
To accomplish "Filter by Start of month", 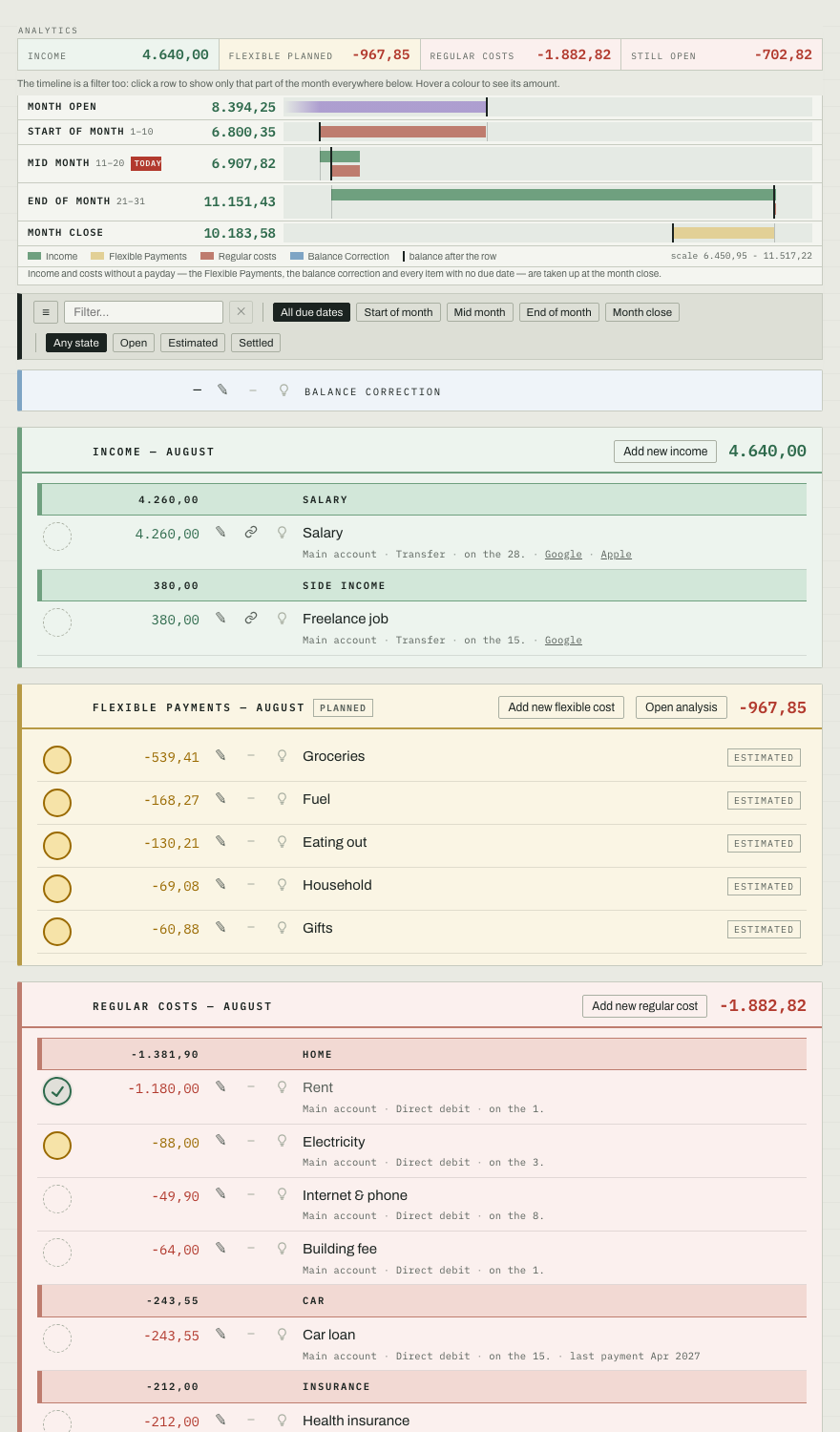I will (x=398, y=312).
